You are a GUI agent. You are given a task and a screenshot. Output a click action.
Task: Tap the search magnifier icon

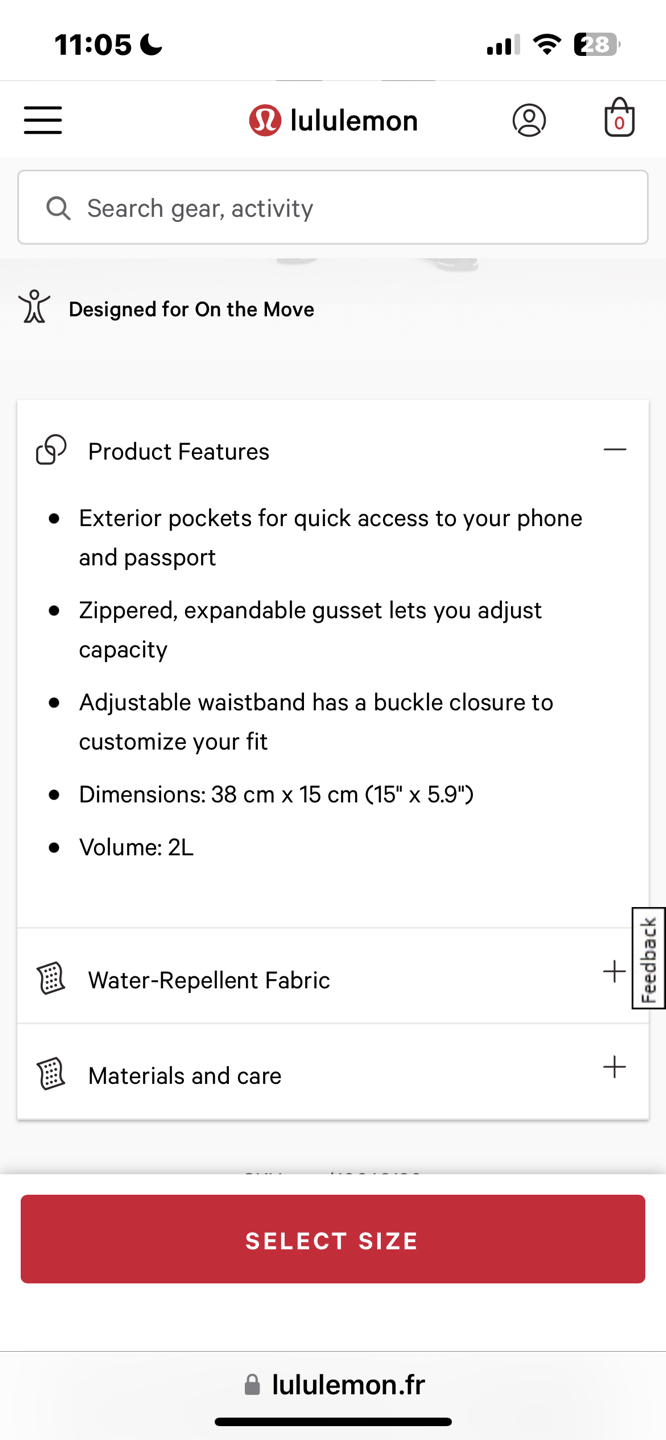[58, 208]
